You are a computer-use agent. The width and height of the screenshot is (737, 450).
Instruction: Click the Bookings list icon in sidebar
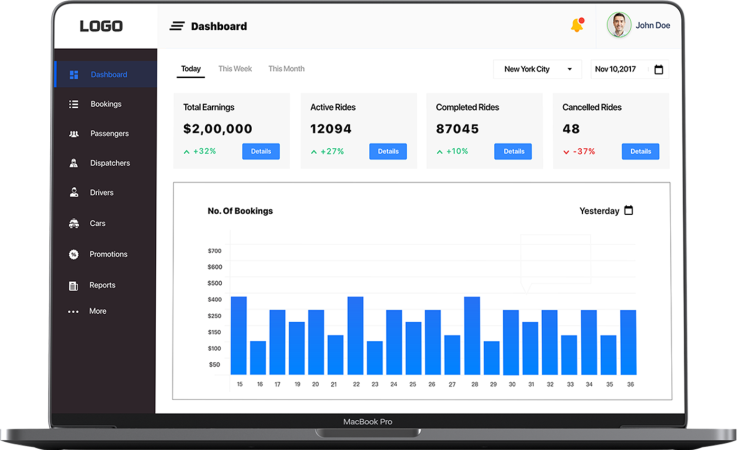[73, 104]
